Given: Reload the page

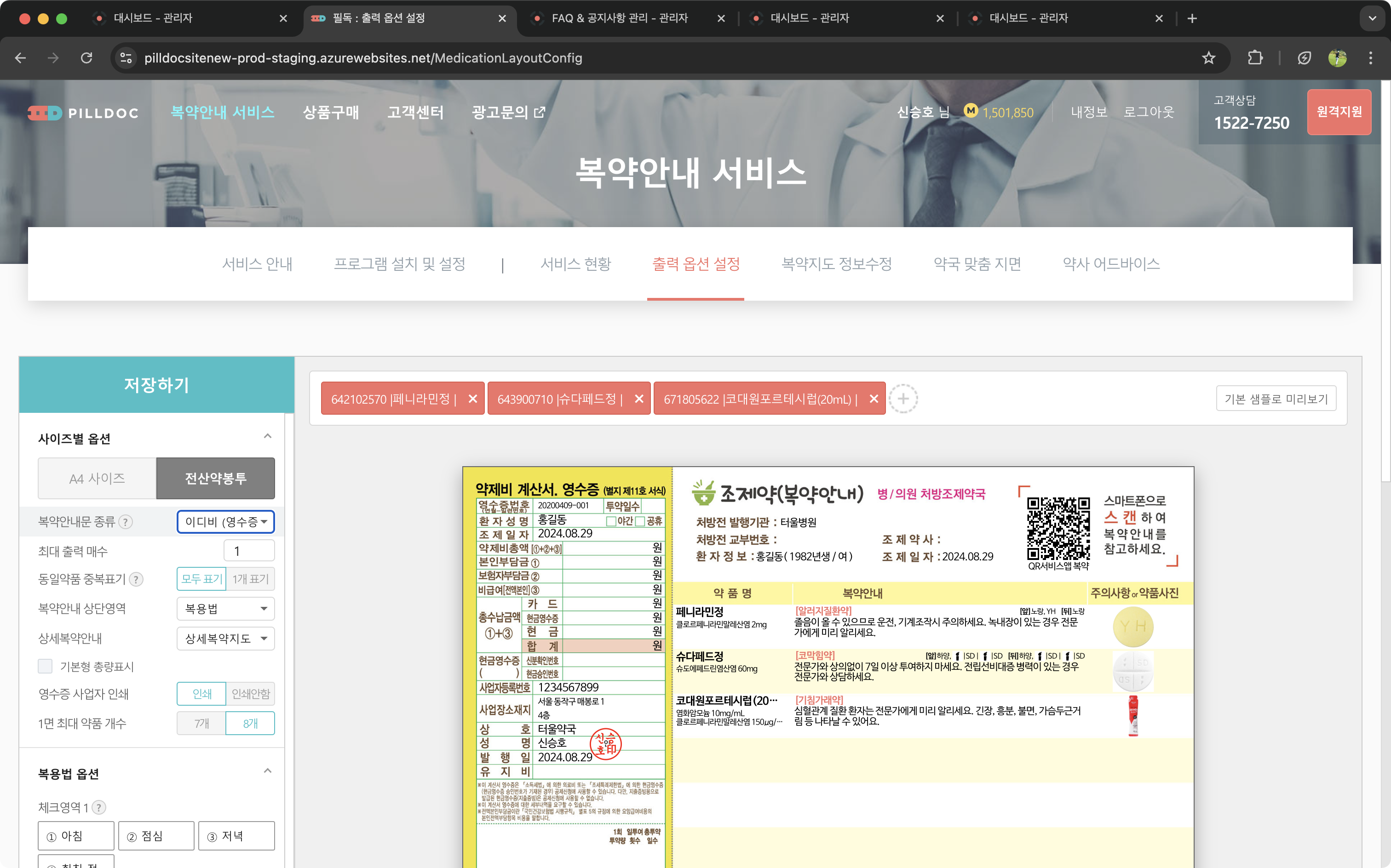Looking at the screenshot, I should point(87,58).
